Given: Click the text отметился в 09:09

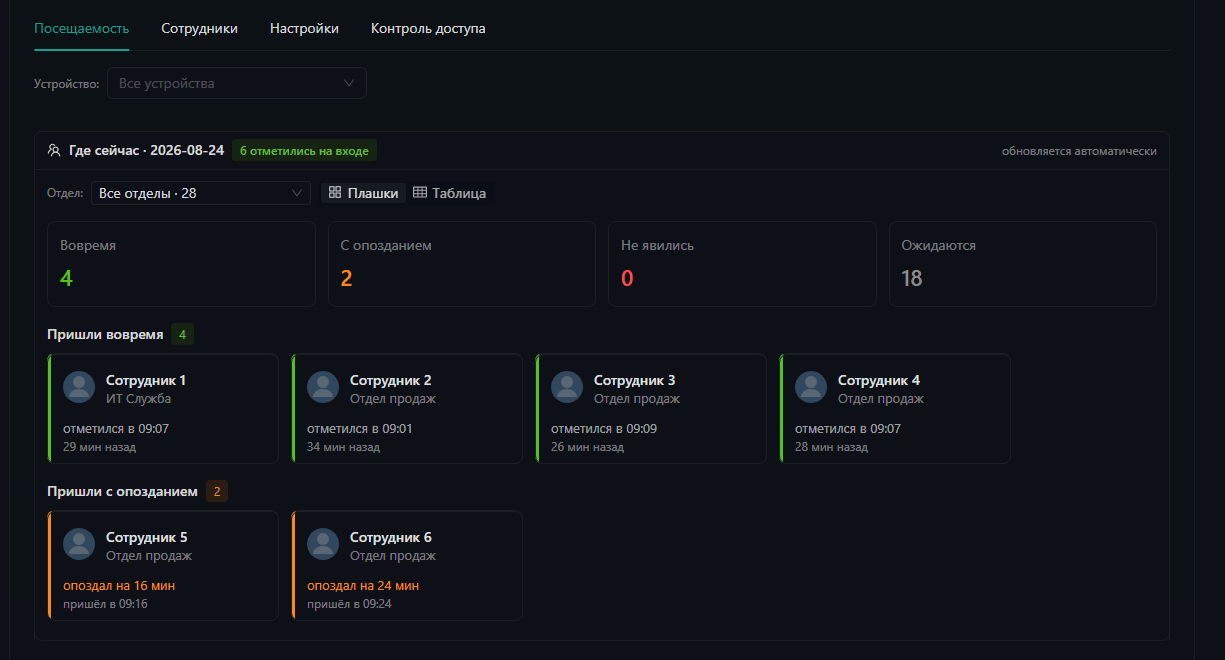Looking at the screenshot, I should pos(604,429).
